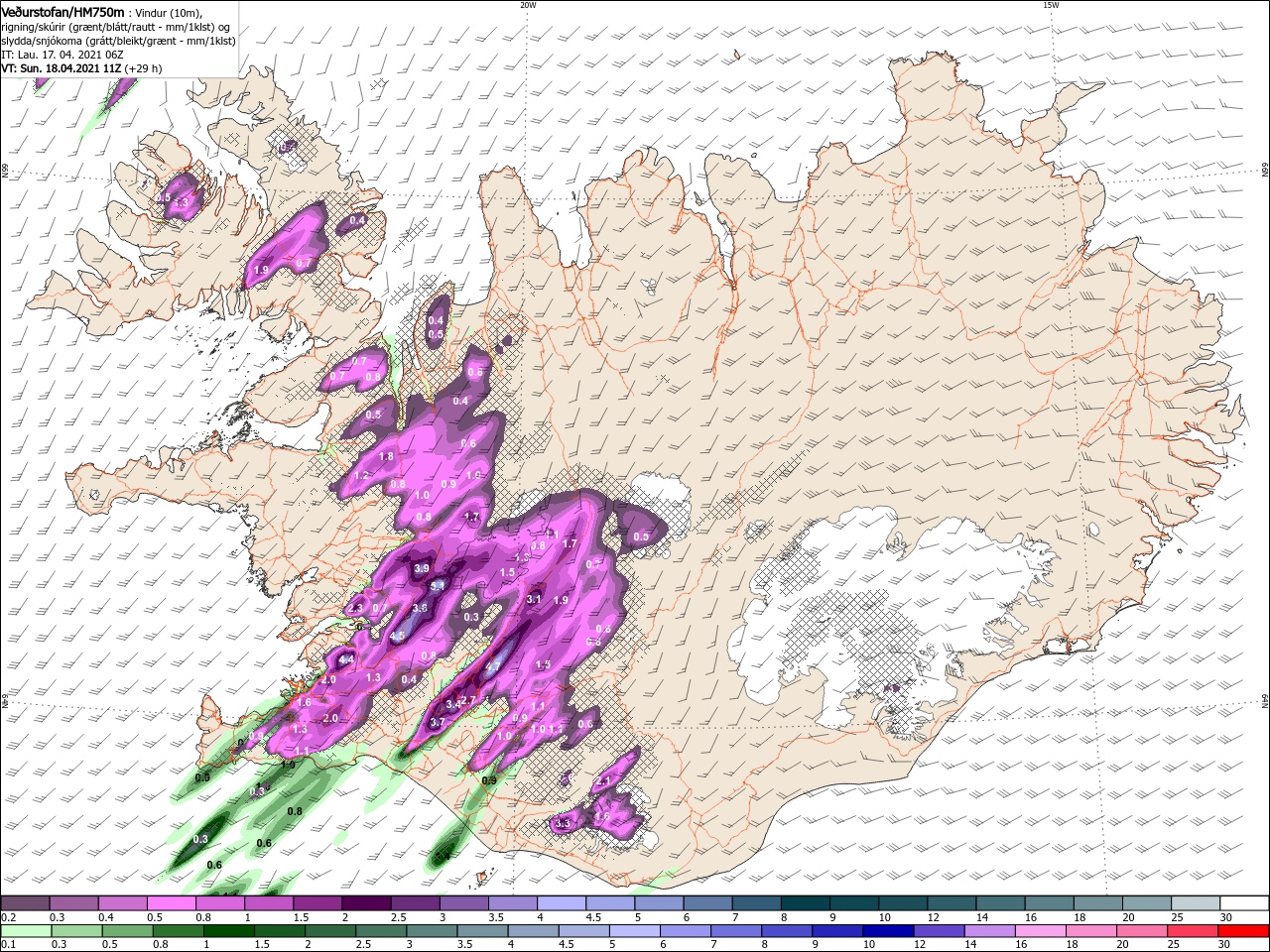Click the 20W longitude label
The width and height of the screenshot is (1270, 952).
coord(528,5)
